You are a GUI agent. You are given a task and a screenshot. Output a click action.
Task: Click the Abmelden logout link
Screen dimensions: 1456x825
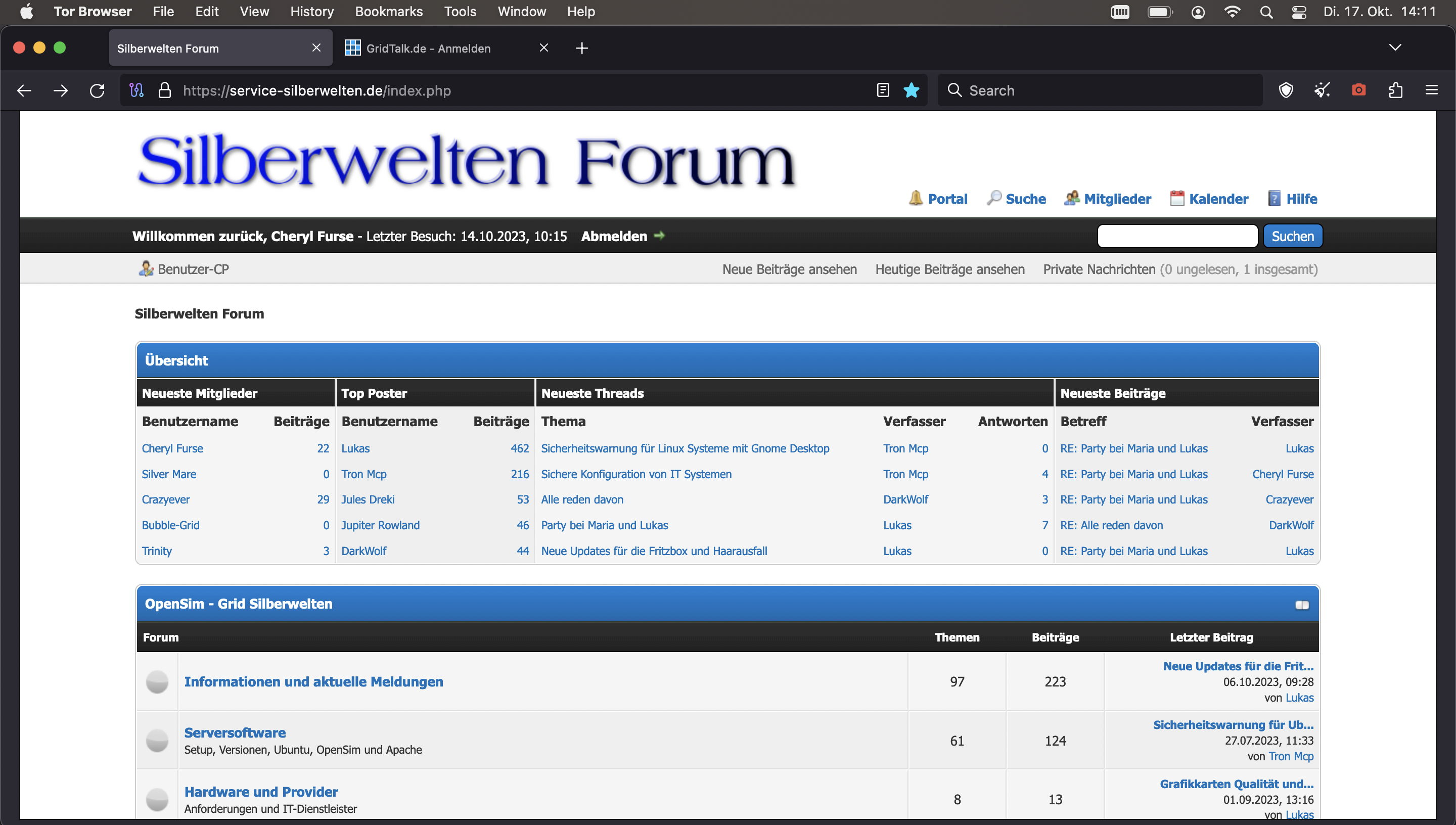pos(614,236)
